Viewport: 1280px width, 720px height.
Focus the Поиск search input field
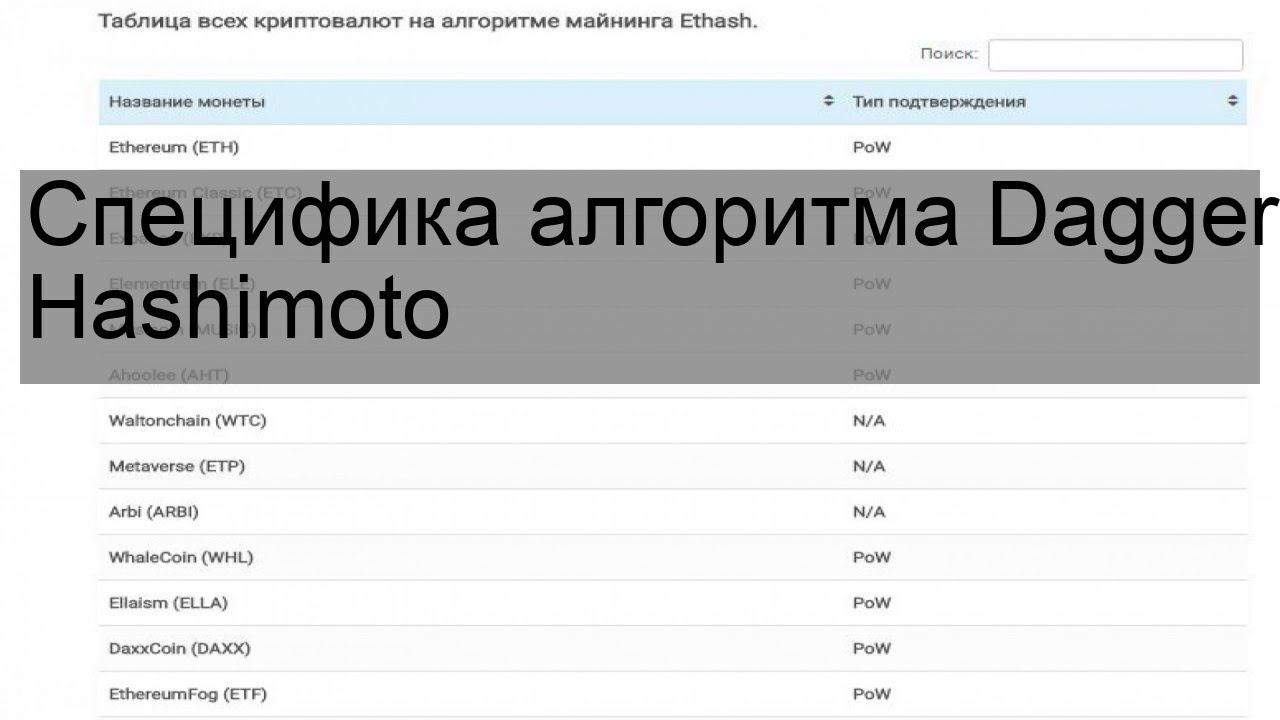click(x=1115, y=55)
